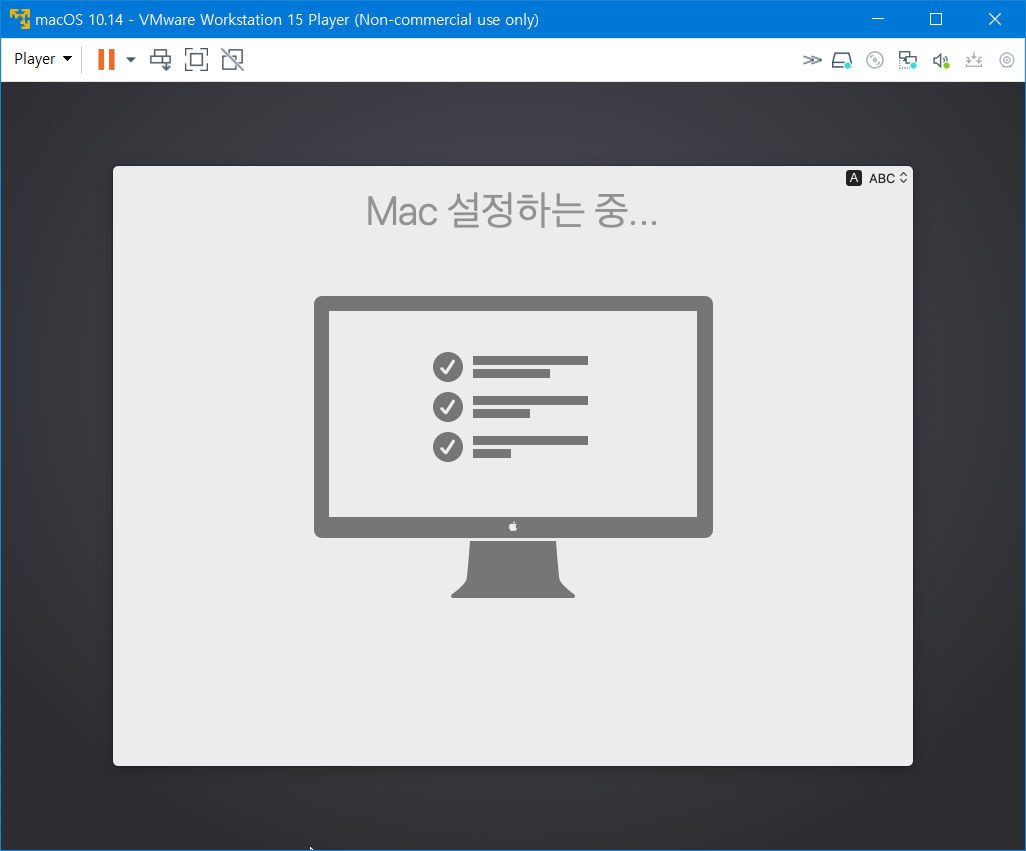1026x851 pixels.
Task: Click the Apple logo on the monitor
Action: pos(513,527)
